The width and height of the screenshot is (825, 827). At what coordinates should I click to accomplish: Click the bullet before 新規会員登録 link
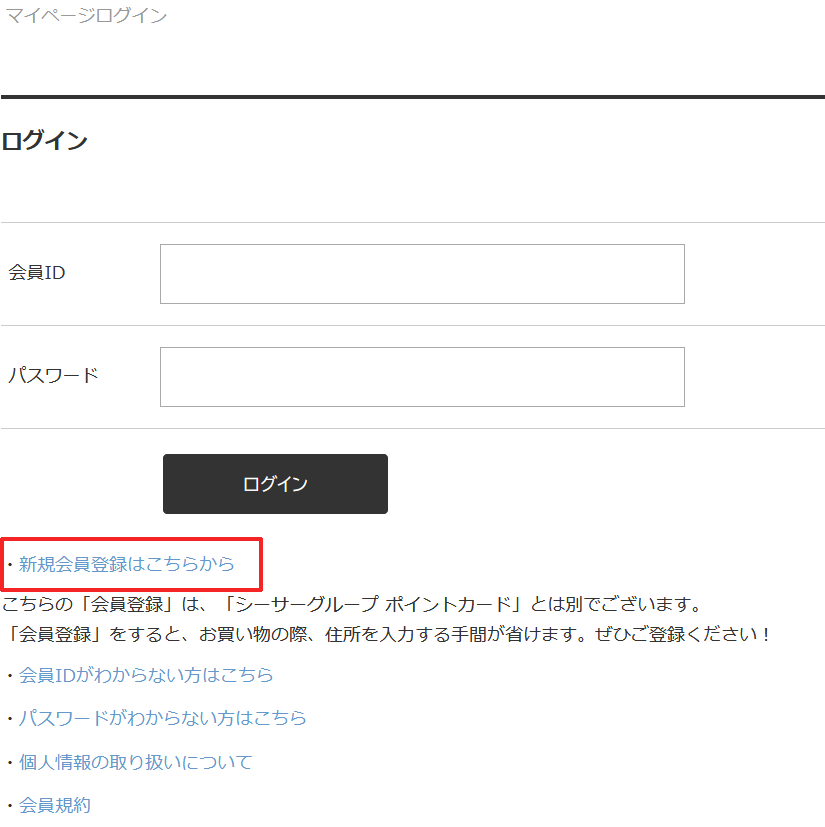coord(9,565)
